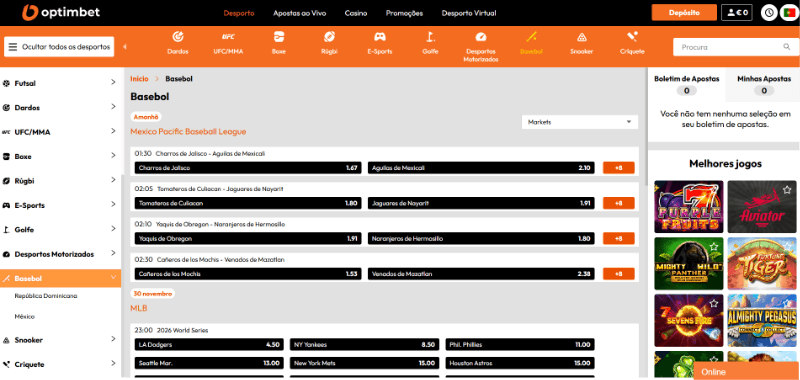
Task: Open Fortune Tiger game thumbnail
Action: pyautogui.click(x=762, y=264)
